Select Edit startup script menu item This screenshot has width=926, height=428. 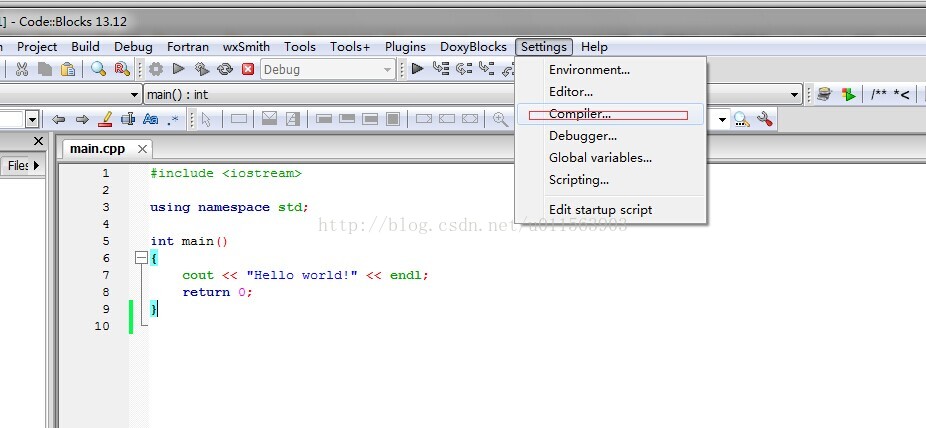pos(611,210)
